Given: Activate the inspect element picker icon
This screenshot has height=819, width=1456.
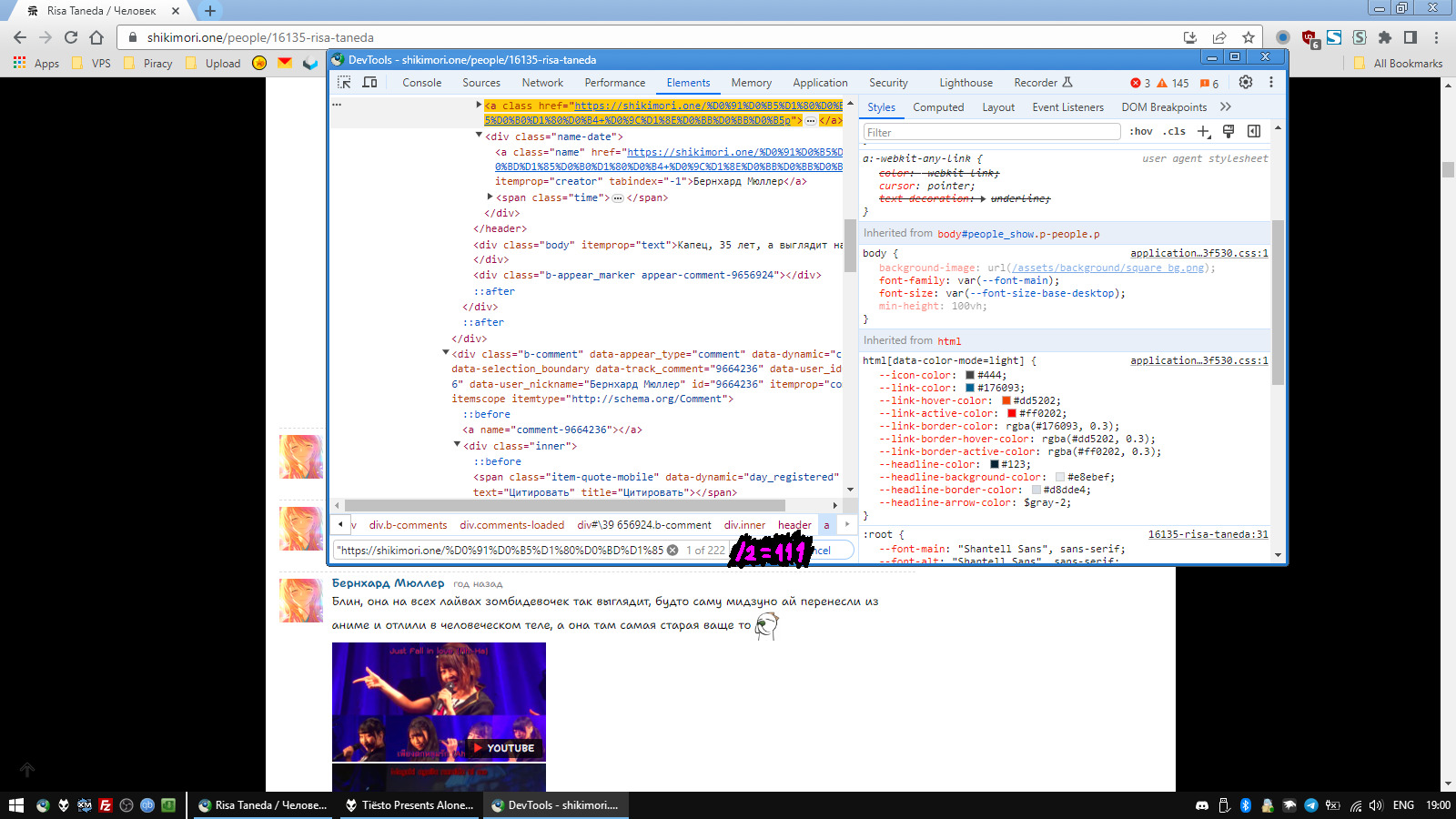Looking at the screenshot, I should tap(344, 82).
